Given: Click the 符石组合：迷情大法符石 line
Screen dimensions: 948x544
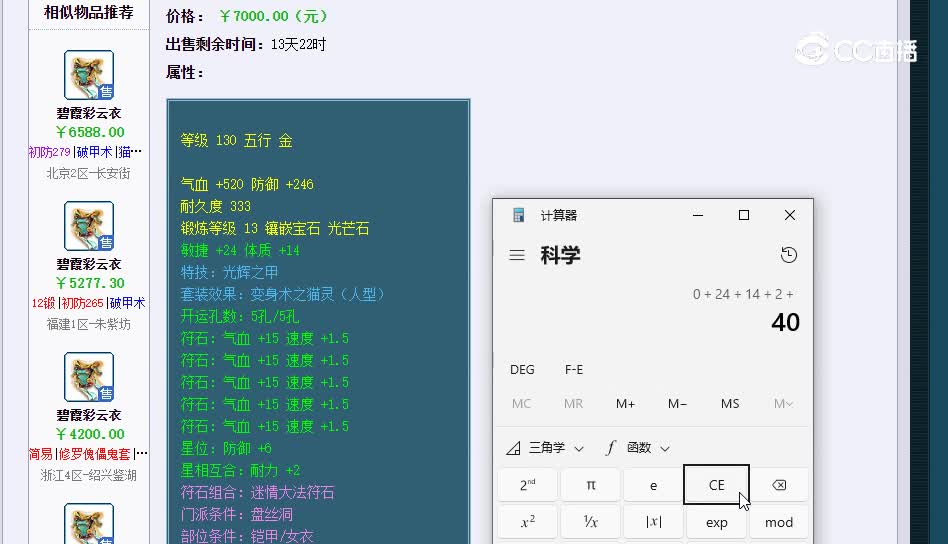Looking at the screenshot, I should click(x=257, y=492).
